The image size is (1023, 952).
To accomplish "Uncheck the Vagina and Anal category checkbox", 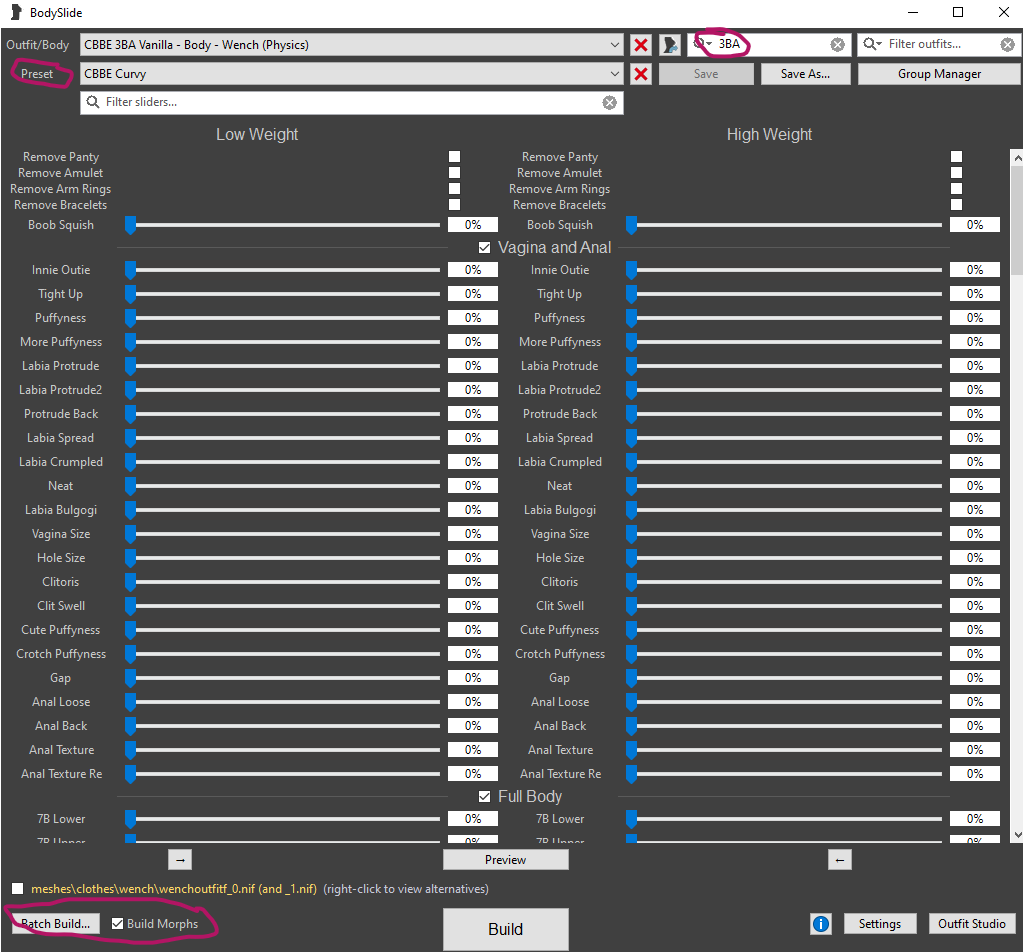I will point(484,247).
